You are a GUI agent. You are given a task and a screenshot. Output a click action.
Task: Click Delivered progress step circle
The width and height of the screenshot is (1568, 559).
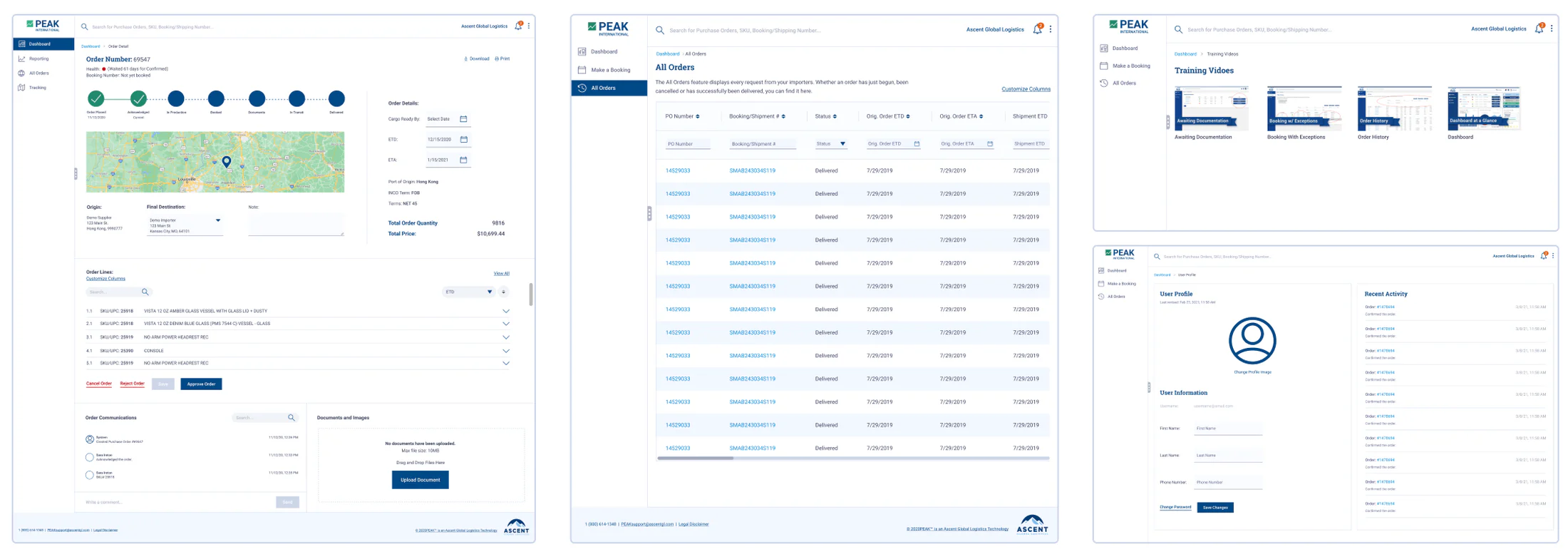click(x=336, y=98)
